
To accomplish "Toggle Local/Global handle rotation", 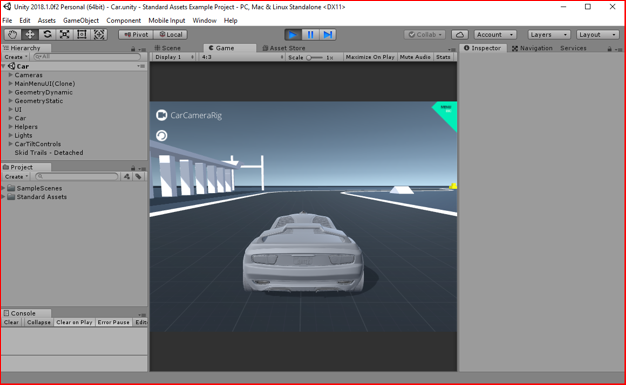I will [170, 35].
